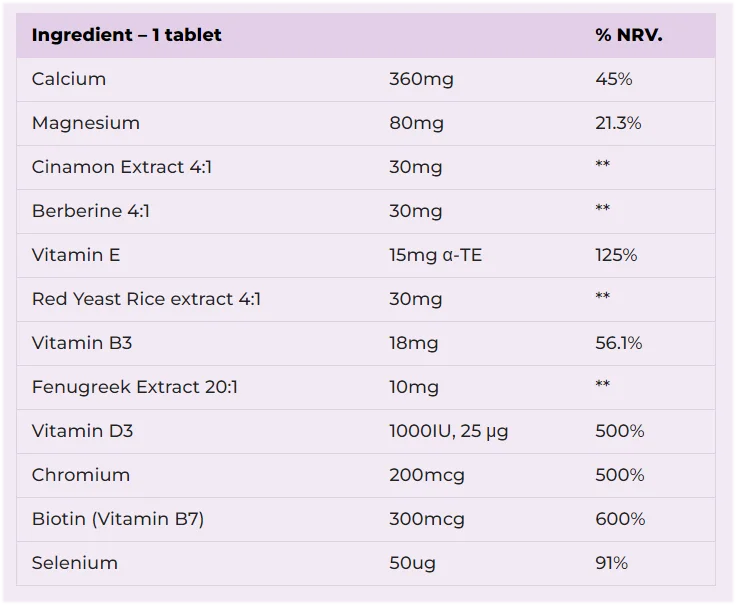Click the 21.3% NRV value

pyautogui.click(x=618, y=123)
